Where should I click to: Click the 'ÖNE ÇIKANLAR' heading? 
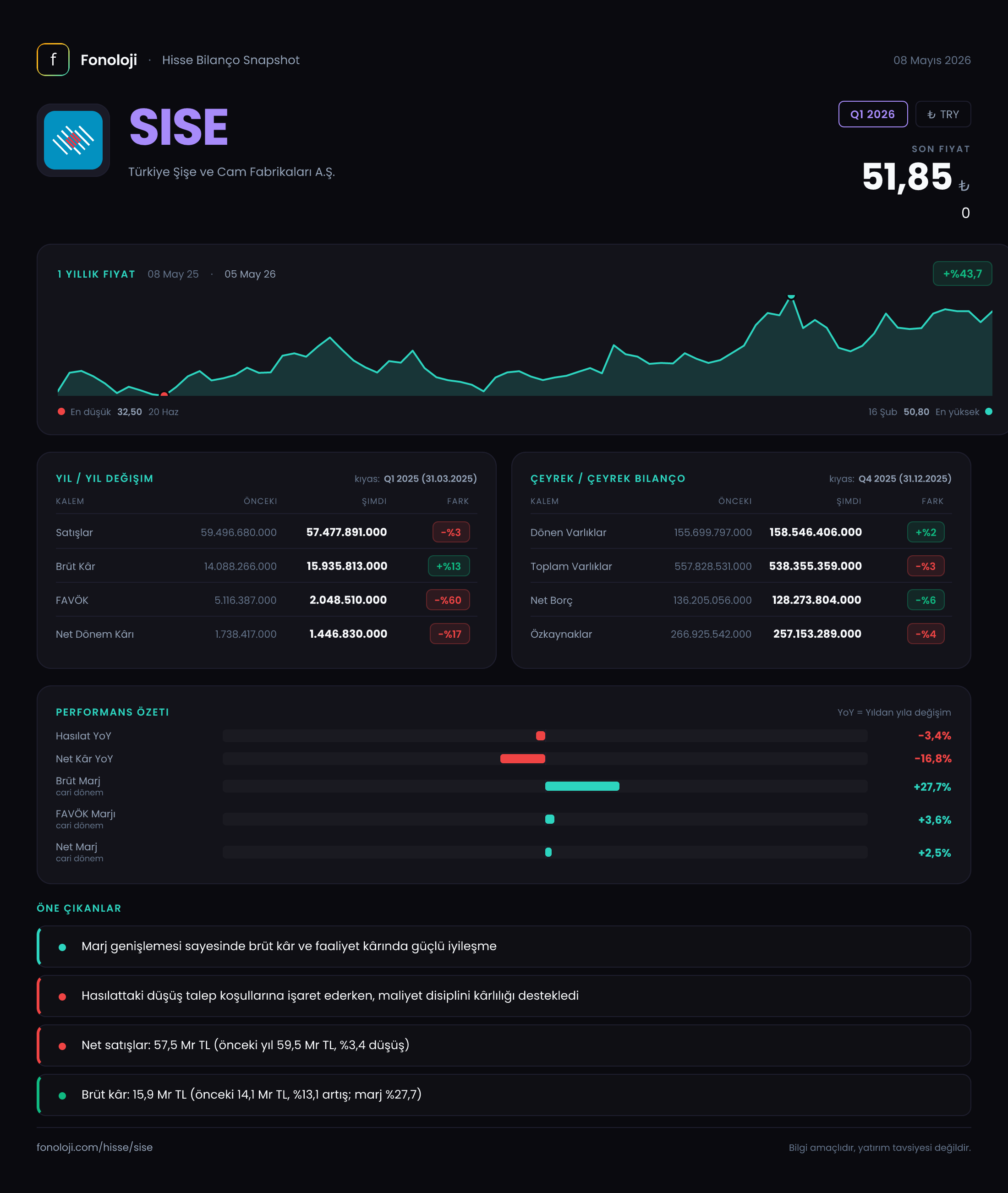79,908
